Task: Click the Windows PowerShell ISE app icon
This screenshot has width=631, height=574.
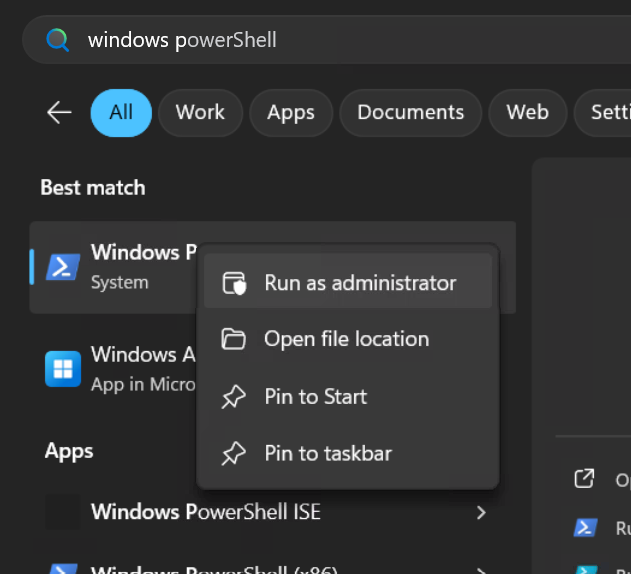Action: click(63, 512)
